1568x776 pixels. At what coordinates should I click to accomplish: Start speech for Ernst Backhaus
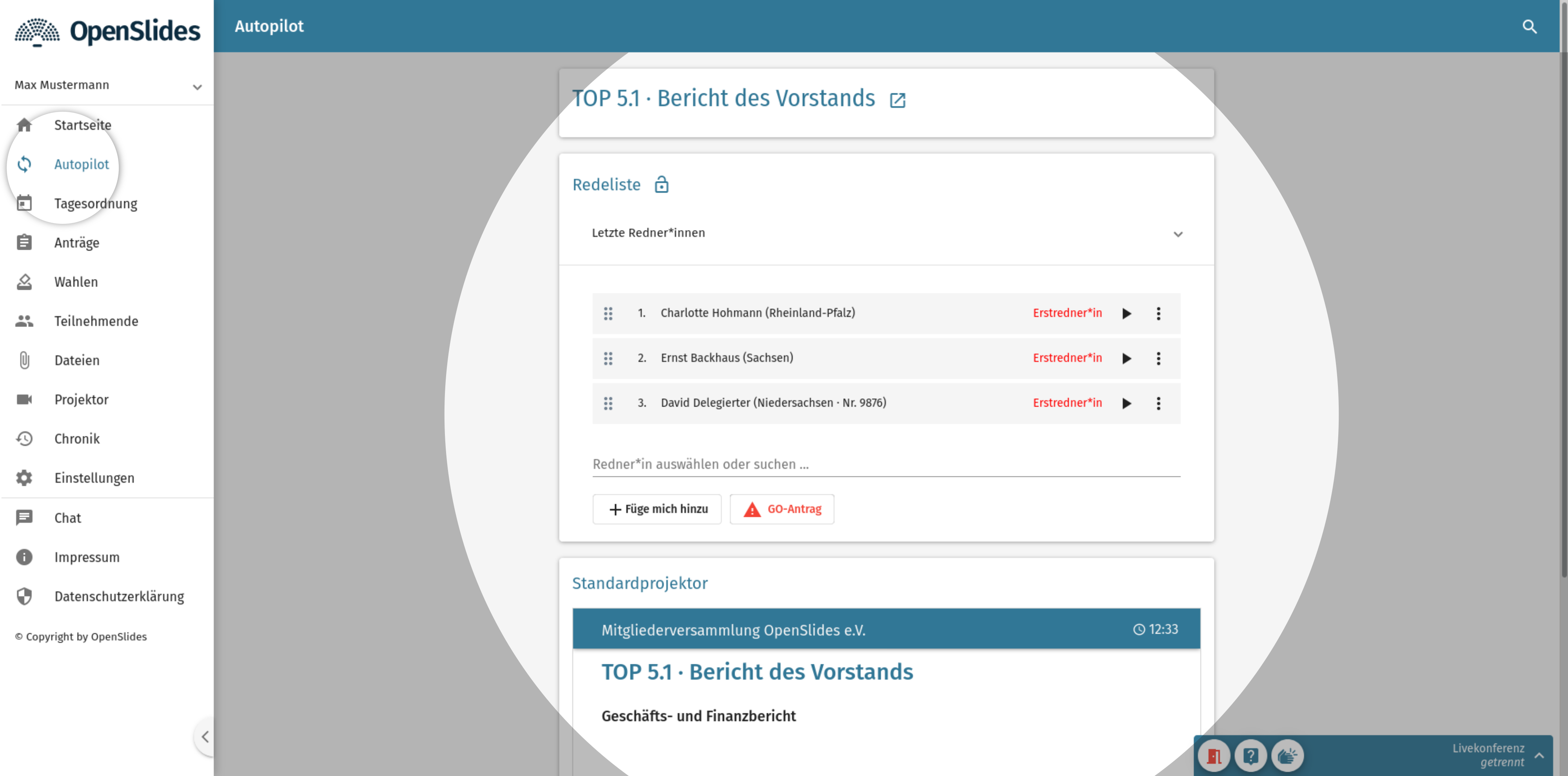(x=1126, y=359)
